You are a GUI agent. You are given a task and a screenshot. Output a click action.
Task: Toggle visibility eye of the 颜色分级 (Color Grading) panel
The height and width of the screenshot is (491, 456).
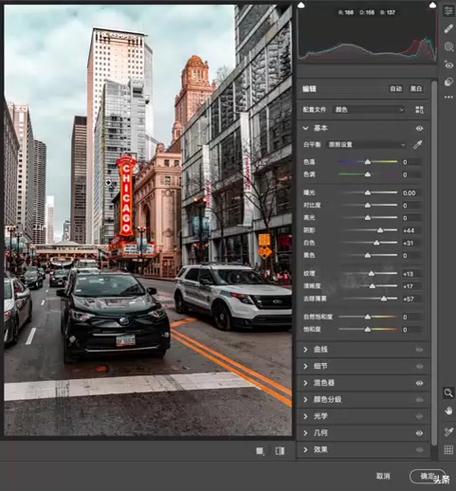click(419, 400)
